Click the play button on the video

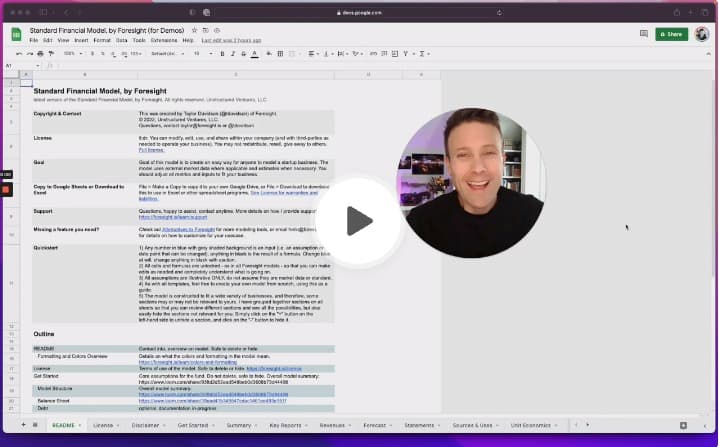tap(359, 221)
